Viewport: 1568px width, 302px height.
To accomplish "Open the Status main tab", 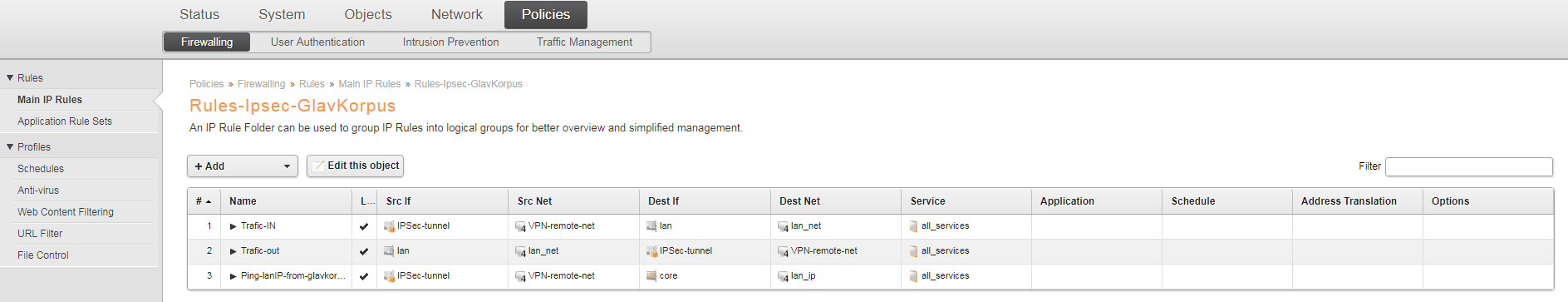I will pos(199,14).
